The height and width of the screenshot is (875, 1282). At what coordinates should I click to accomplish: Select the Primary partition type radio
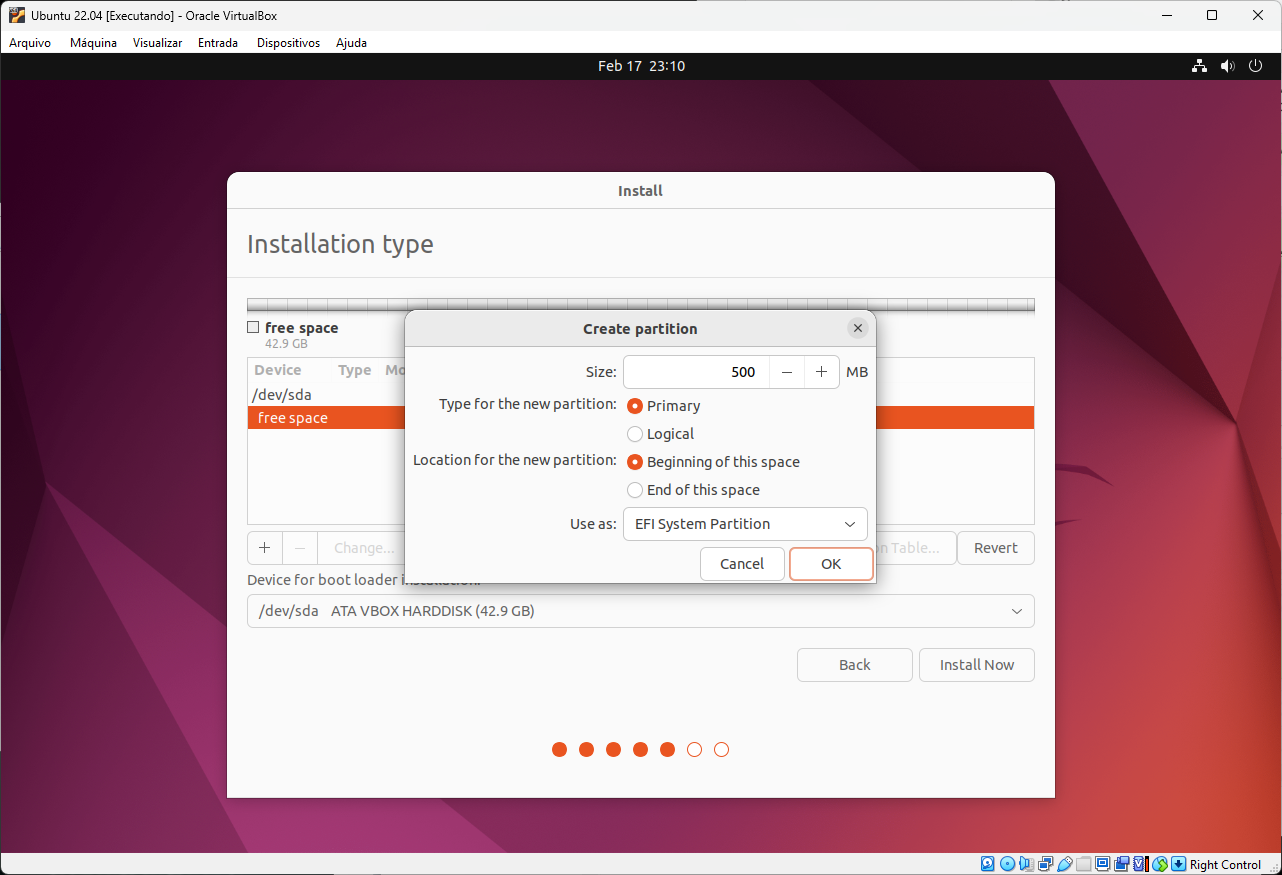click(x=635, y=406)
